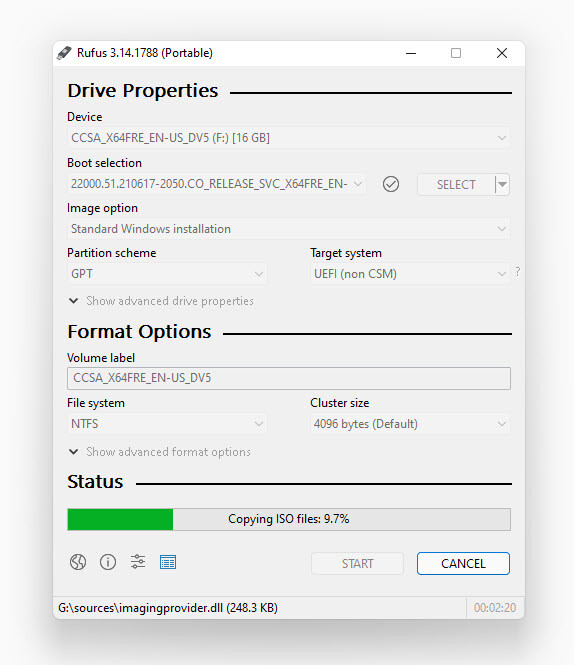574x665 pixels.
Task: Open the Image option dropdown
Action: [288, 229]
